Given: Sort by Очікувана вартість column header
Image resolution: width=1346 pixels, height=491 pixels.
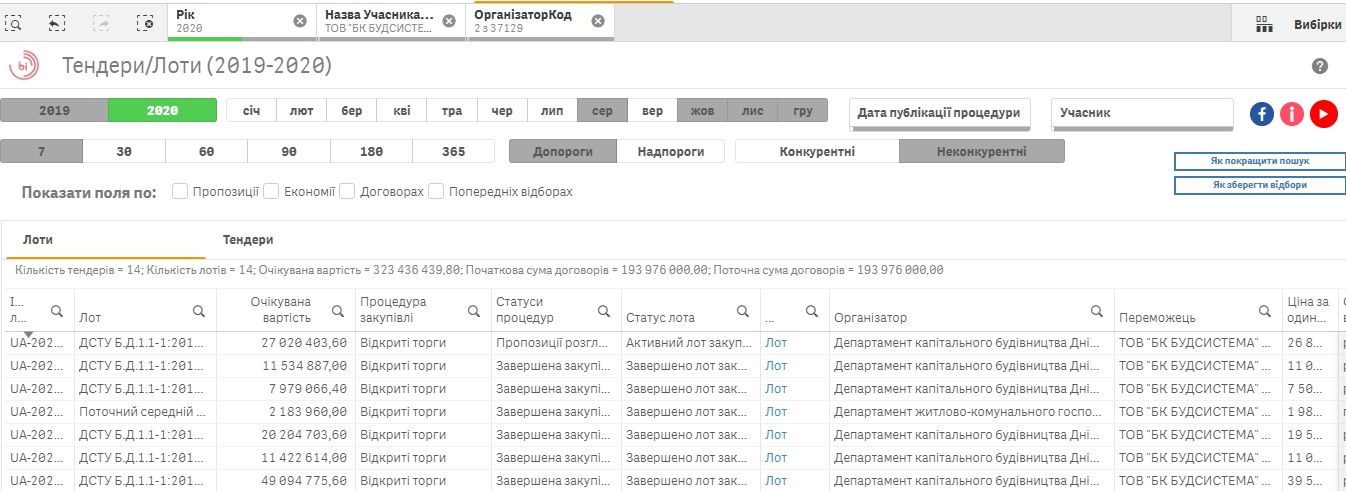Looking at the screenshot, I should click(x=281, y=309).
